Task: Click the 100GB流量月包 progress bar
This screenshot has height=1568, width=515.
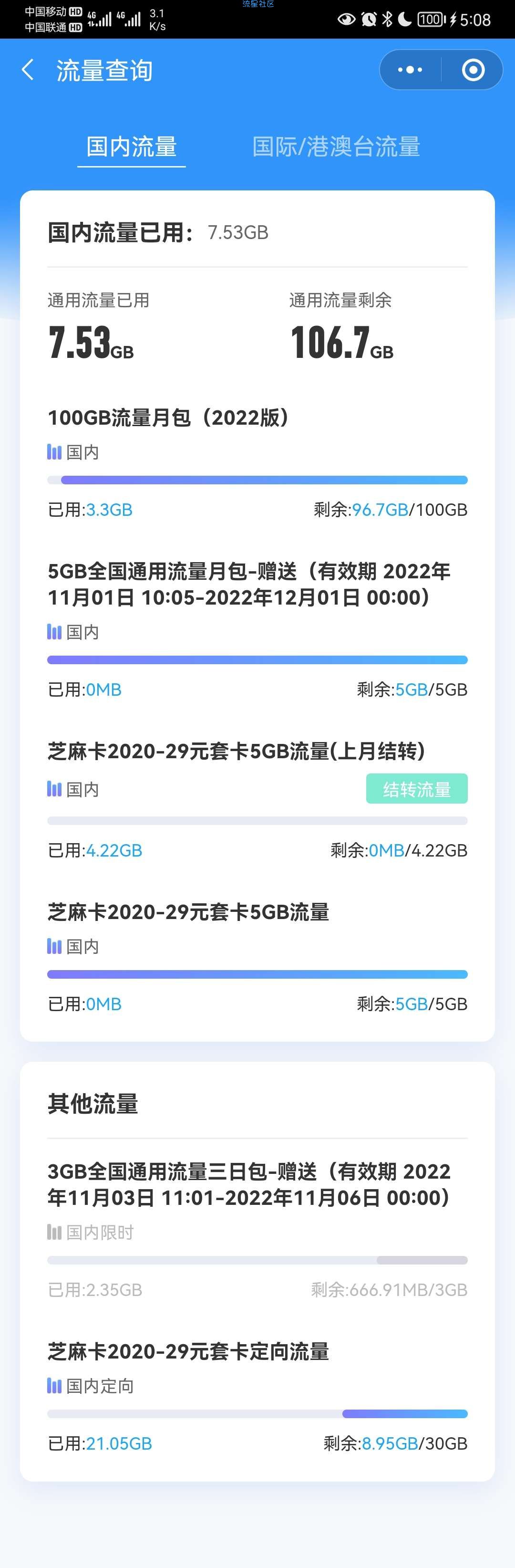Action: click(257, 480)
